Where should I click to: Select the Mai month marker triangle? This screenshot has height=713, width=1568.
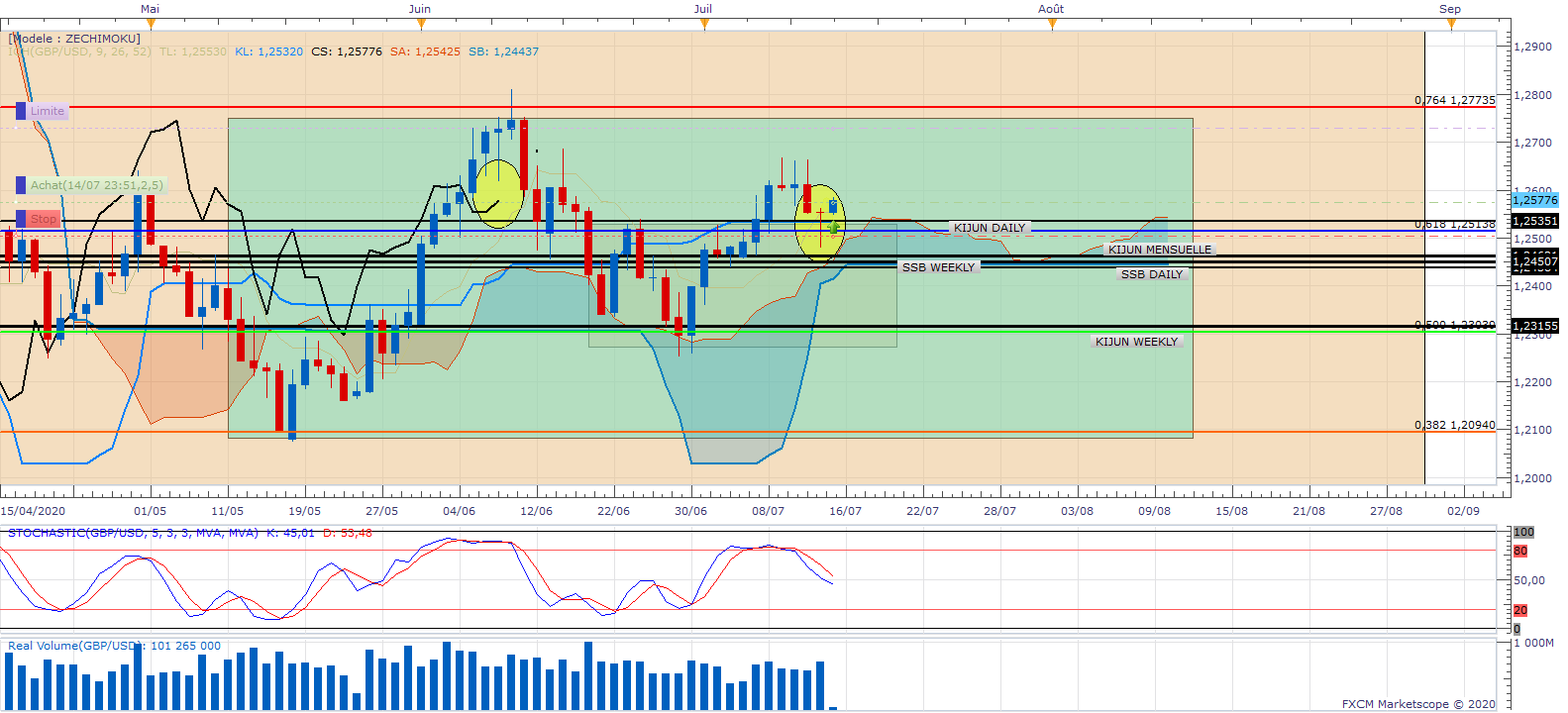pyautogui.click(x=151, y=24)
